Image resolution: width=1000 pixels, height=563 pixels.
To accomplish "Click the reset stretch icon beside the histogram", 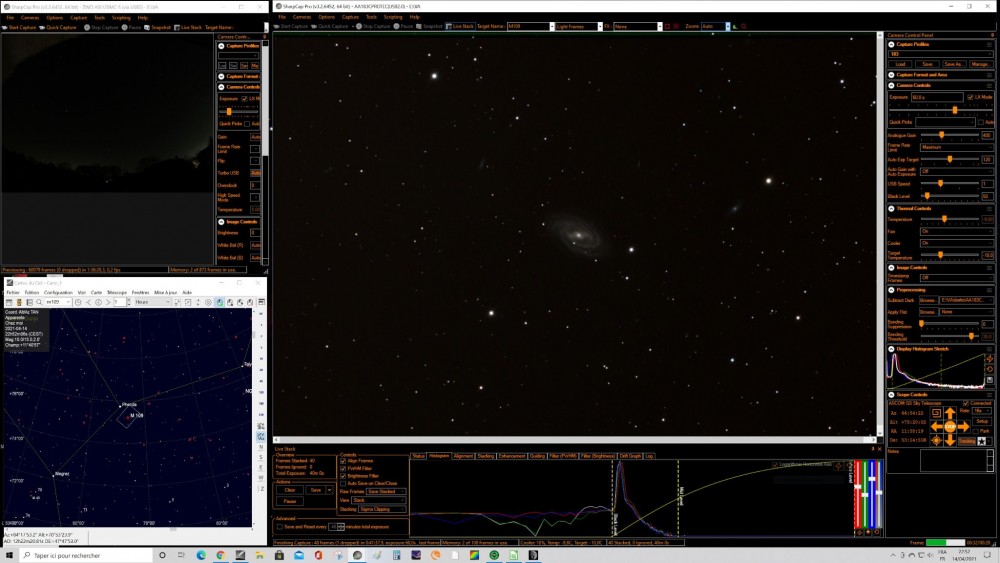I will click(x=990, y=369).
